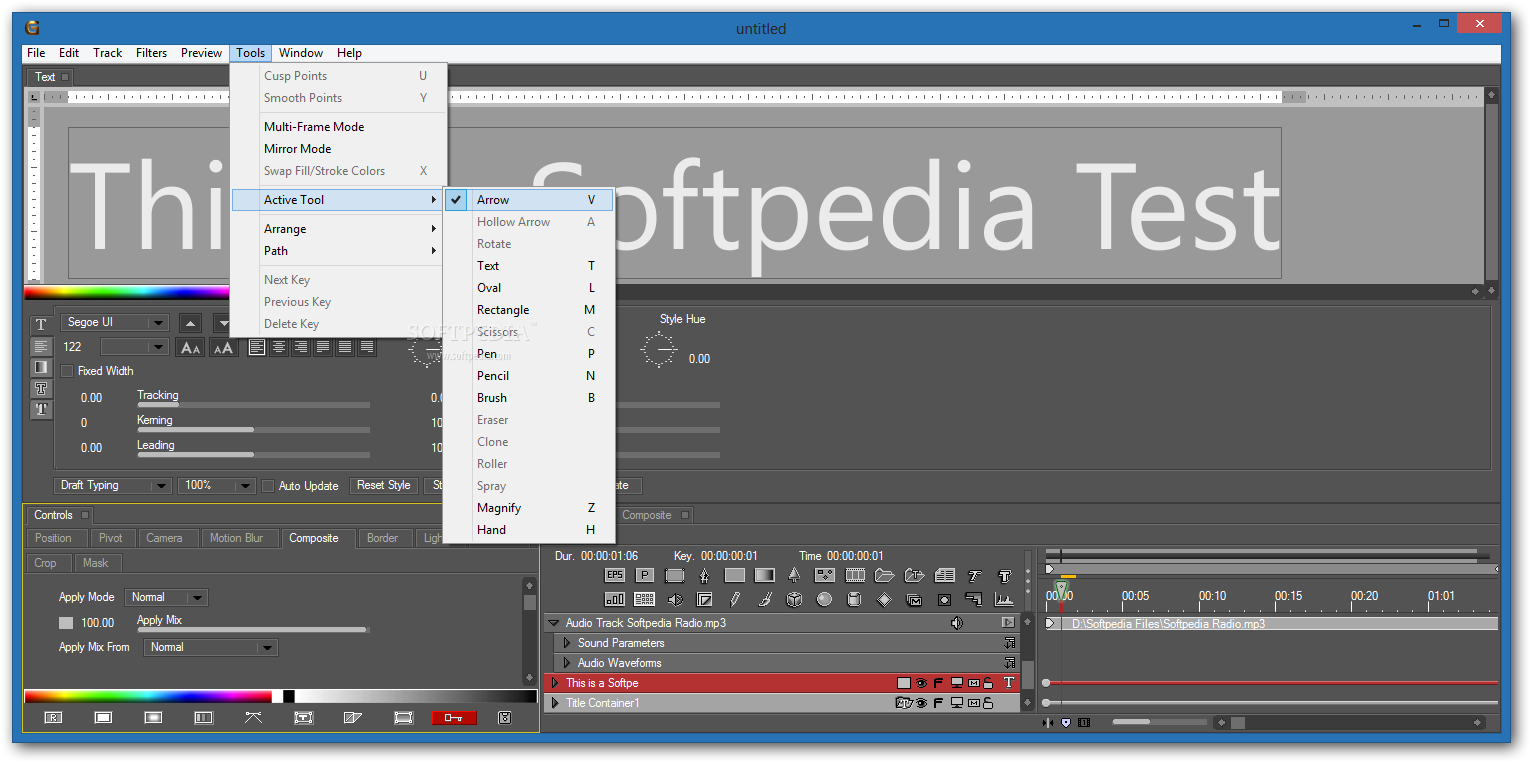
Task: Enable the Auto Update checkbox
Action: 267,486
